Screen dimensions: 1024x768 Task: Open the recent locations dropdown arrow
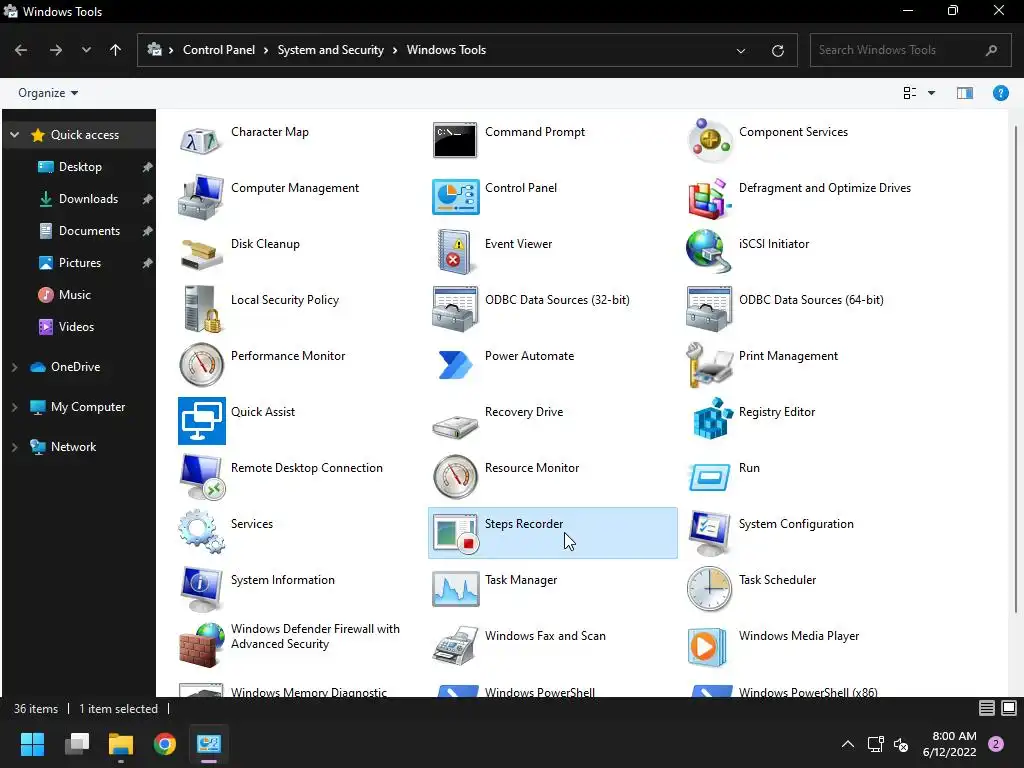pos(86,50)
